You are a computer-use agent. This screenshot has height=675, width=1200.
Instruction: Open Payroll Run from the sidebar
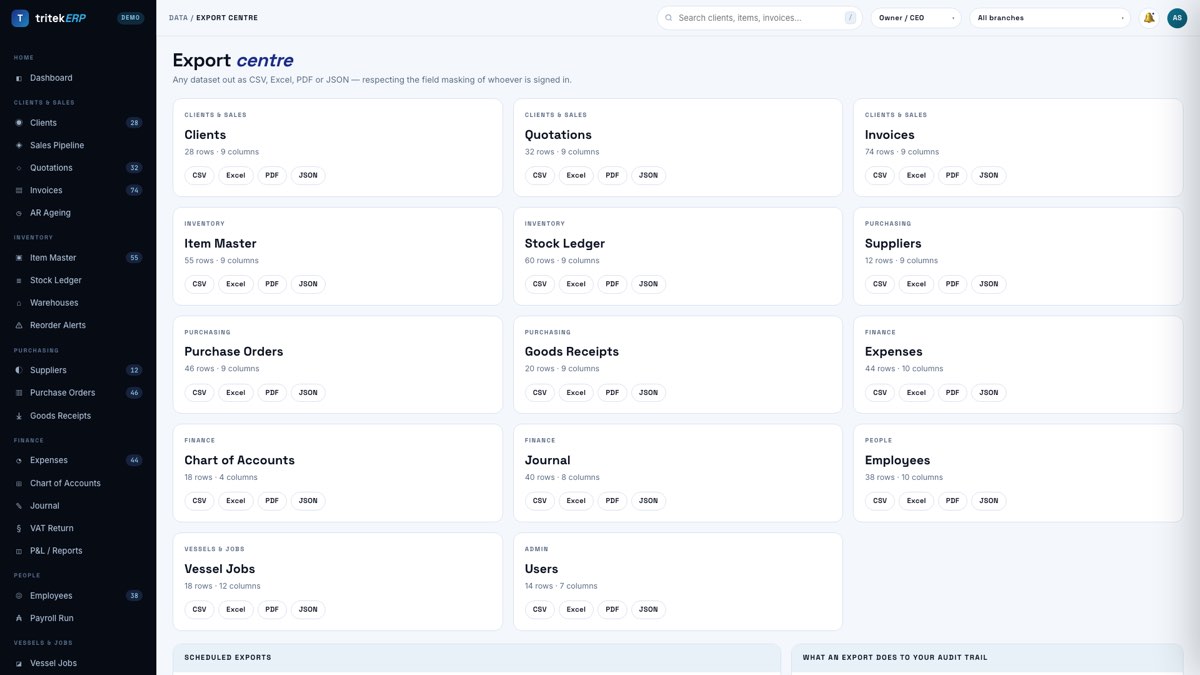click(x=78, y=618)
